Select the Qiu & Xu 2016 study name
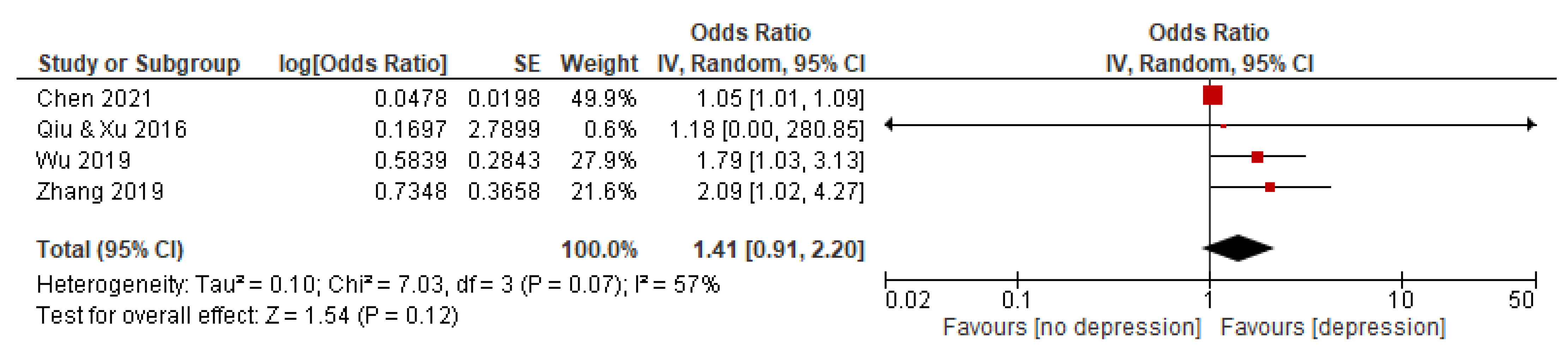Image resolution: width=1568 pixels, height=353 pixels. coord(112,130)
